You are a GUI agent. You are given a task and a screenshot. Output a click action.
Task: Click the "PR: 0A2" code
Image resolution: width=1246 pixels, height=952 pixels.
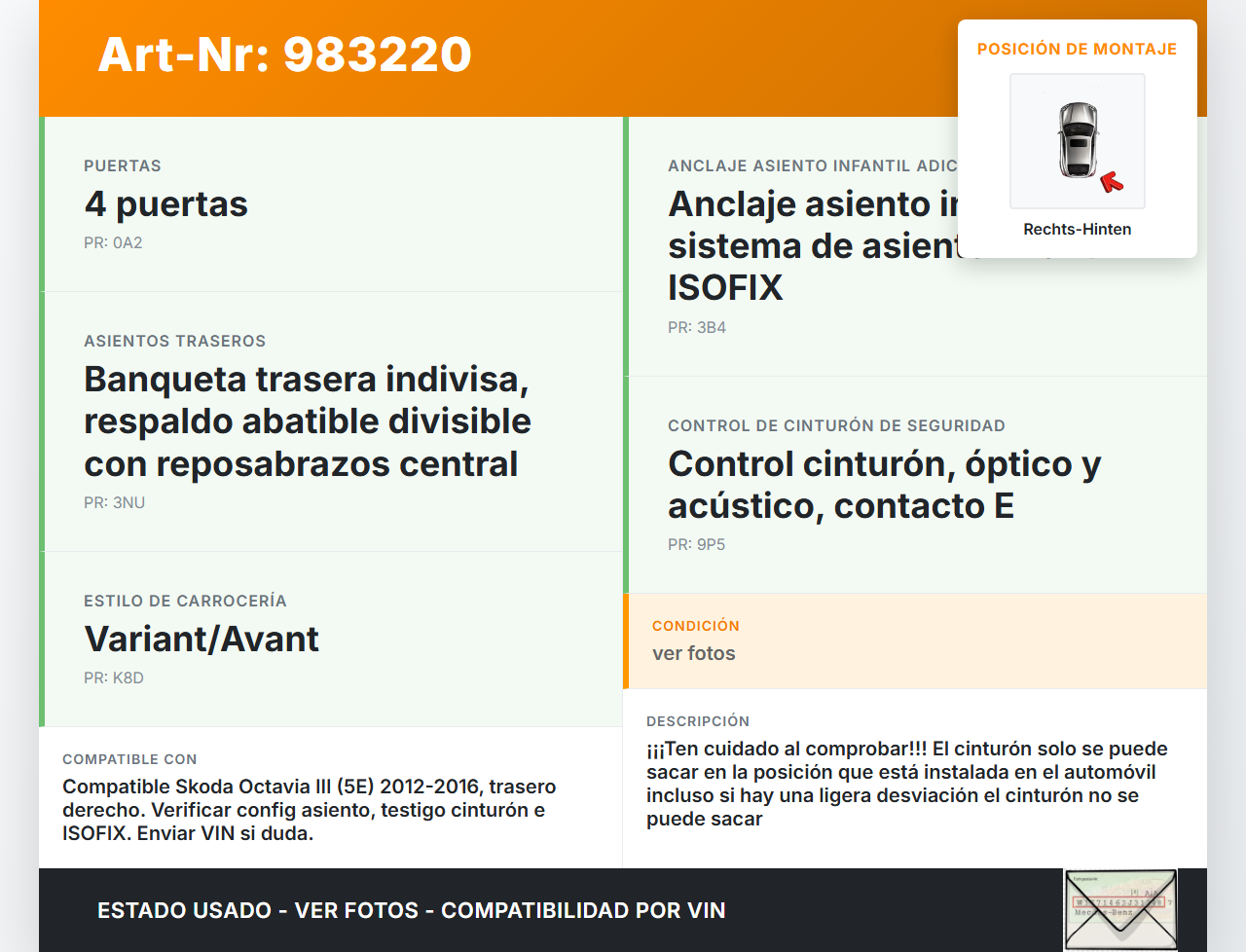113,243
